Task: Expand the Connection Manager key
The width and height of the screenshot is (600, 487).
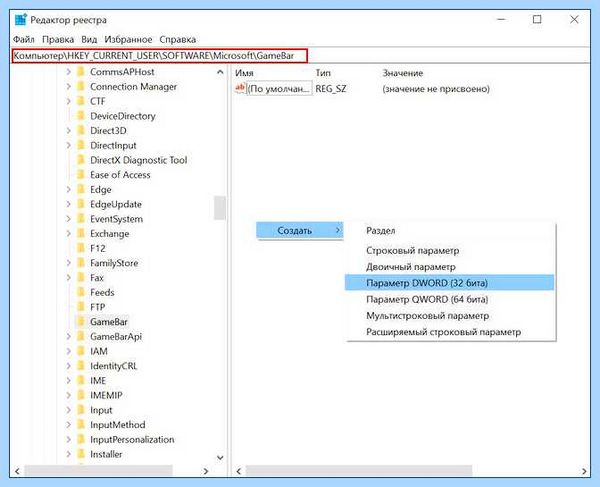Action: coord(68,86)
